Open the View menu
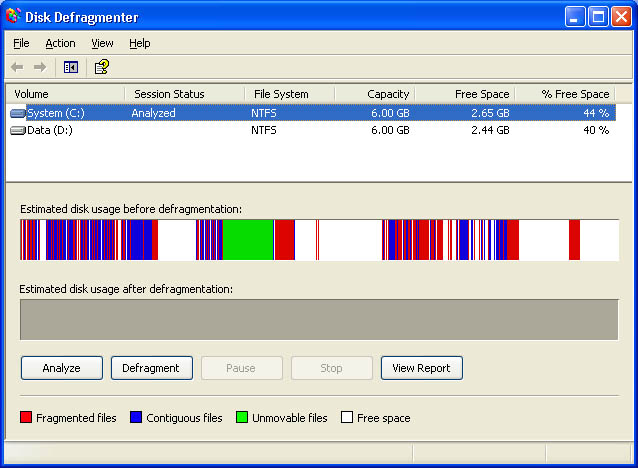 tap(102, 43)
